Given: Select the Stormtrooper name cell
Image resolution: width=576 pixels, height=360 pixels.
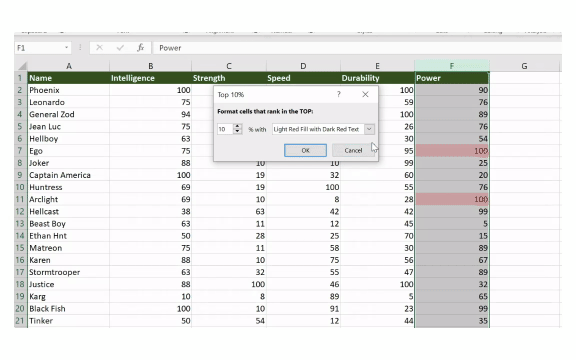Looking at the screenshot, I should pos(69,272).
